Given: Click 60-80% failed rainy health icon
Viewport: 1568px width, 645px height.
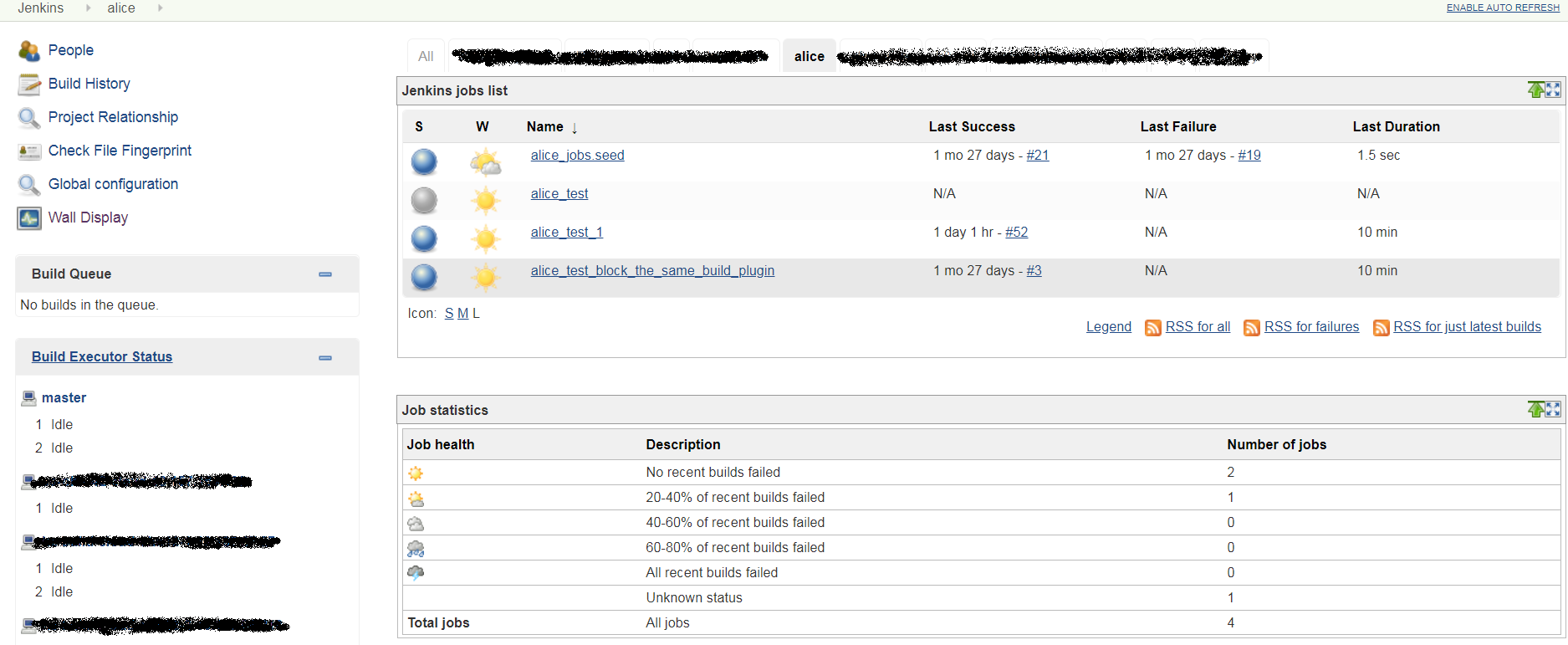Looking at the screenshot, I should pos(416,549).
